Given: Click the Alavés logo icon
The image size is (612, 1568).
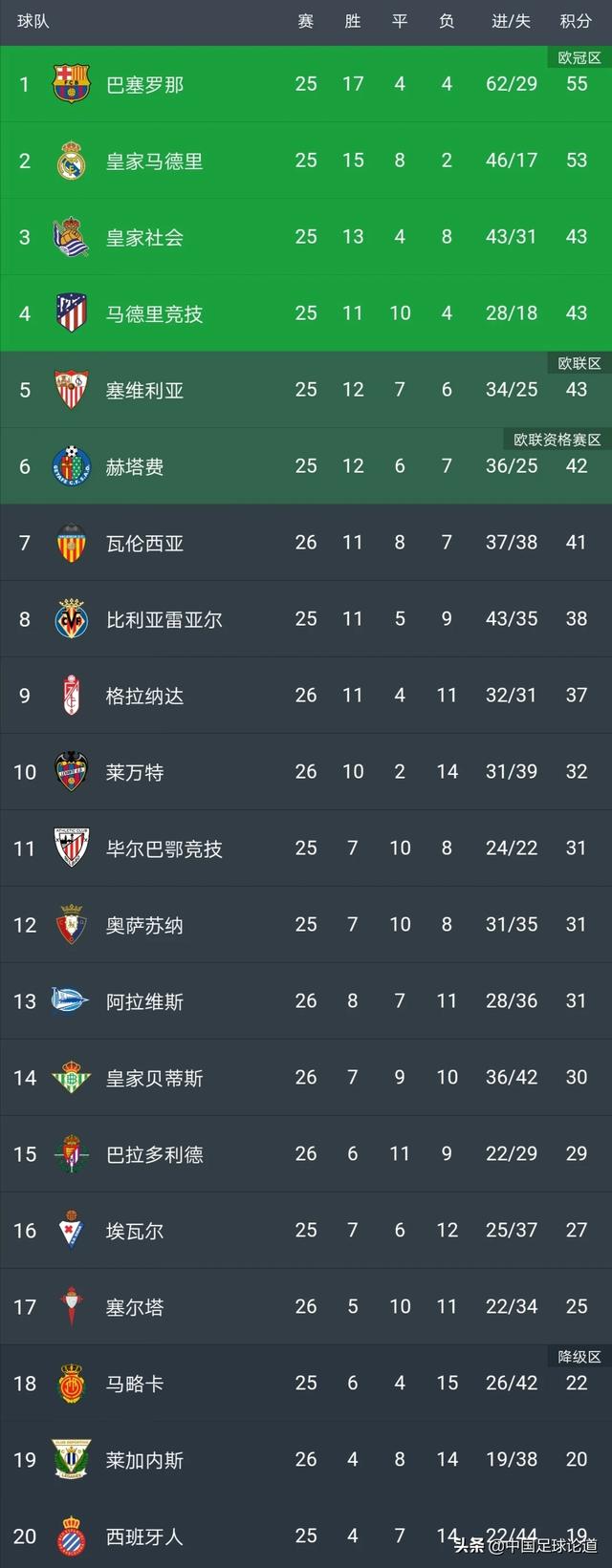Looking at the screenshot, I should point(71,1001).
